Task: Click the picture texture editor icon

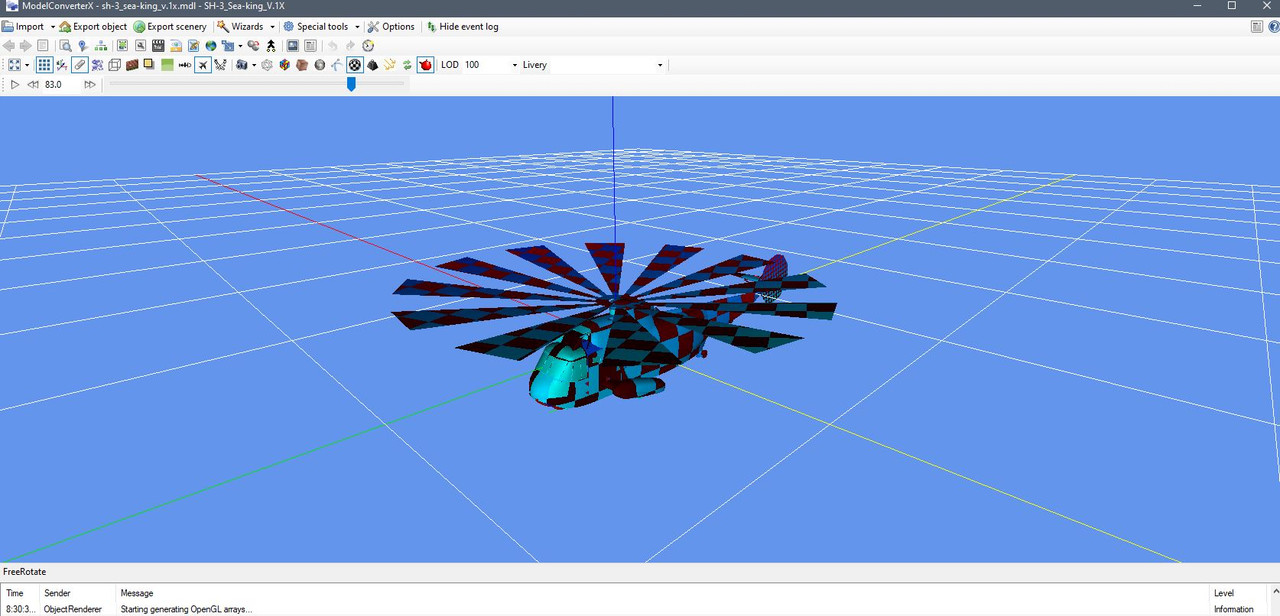Action: (x=176, y=45)
